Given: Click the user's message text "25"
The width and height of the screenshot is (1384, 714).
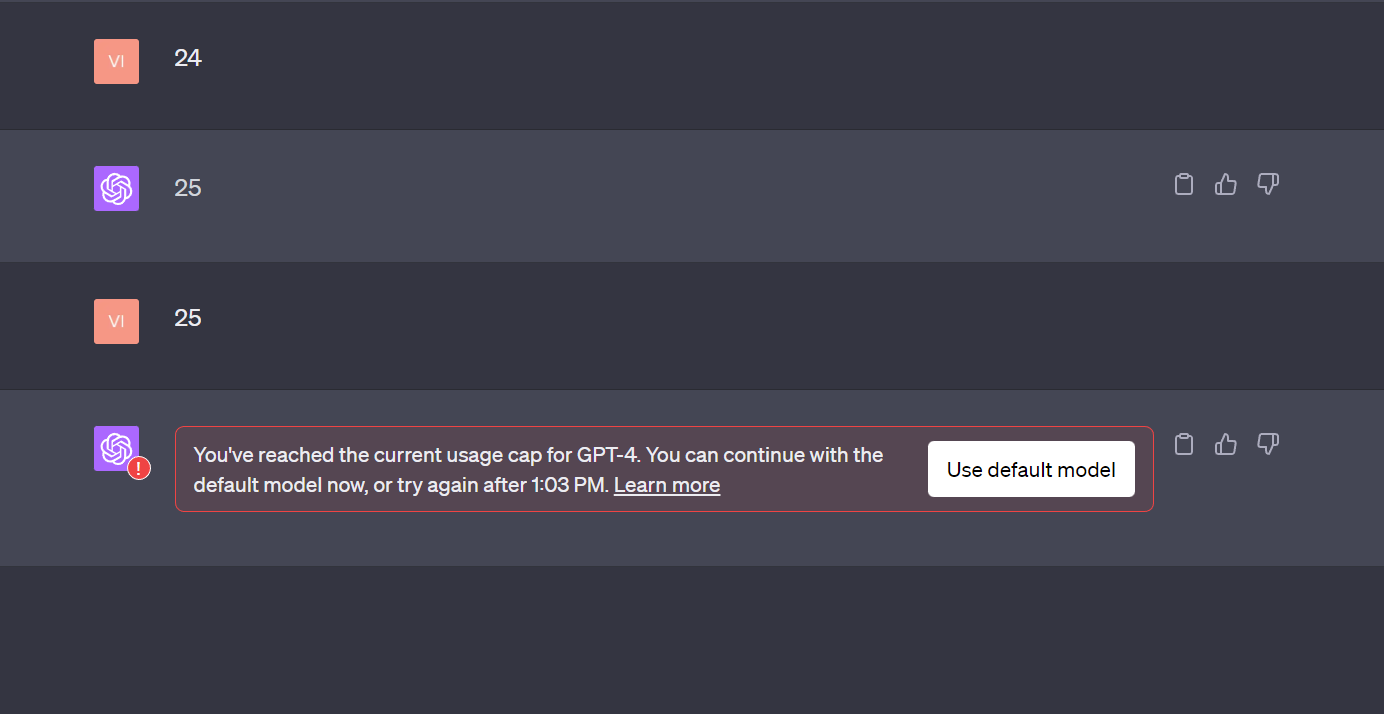Looking at the screenshot, I should (188, 318).
